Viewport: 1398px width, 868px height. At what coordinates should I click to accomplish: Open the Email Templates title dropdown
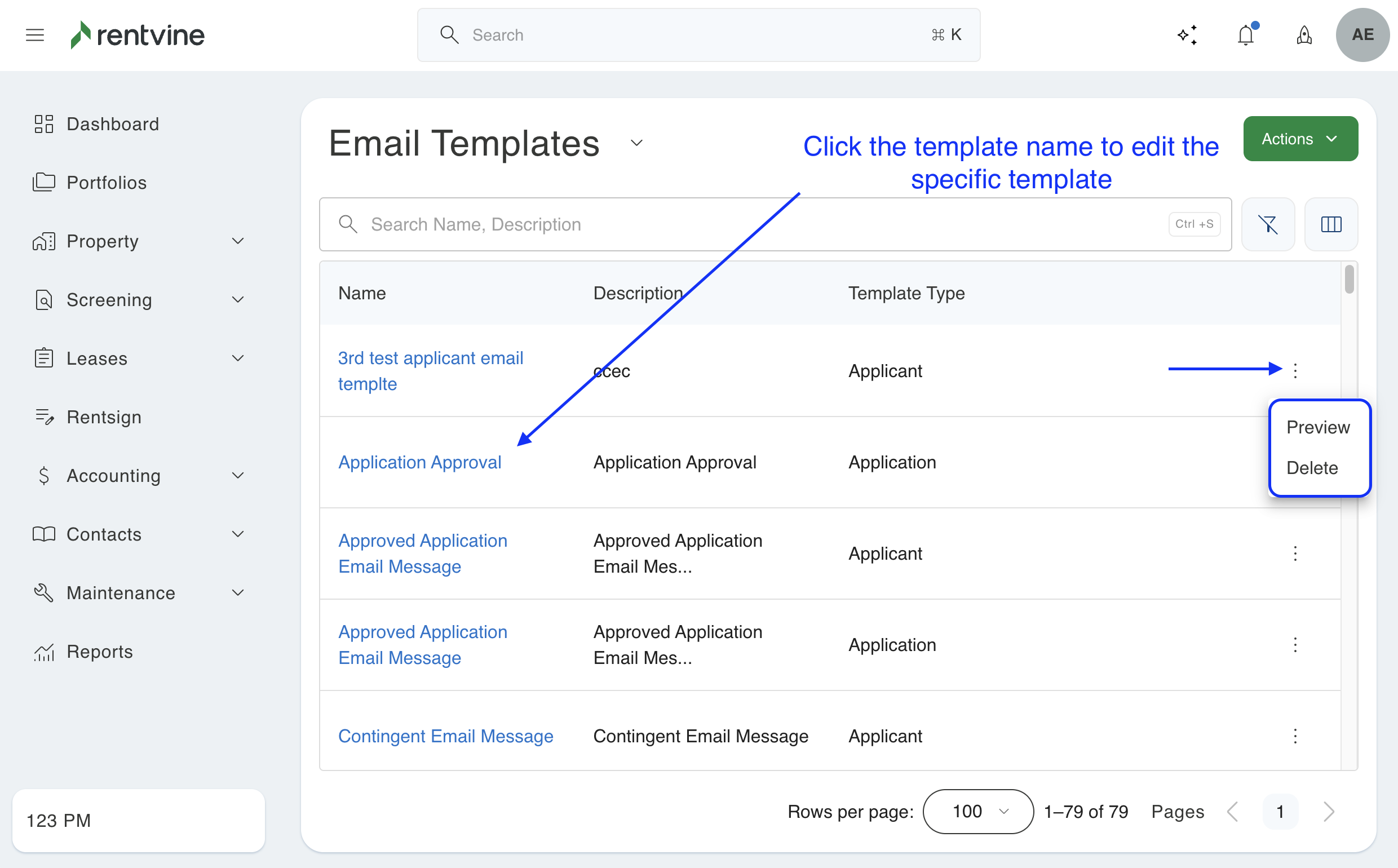[x=636, y=143]
